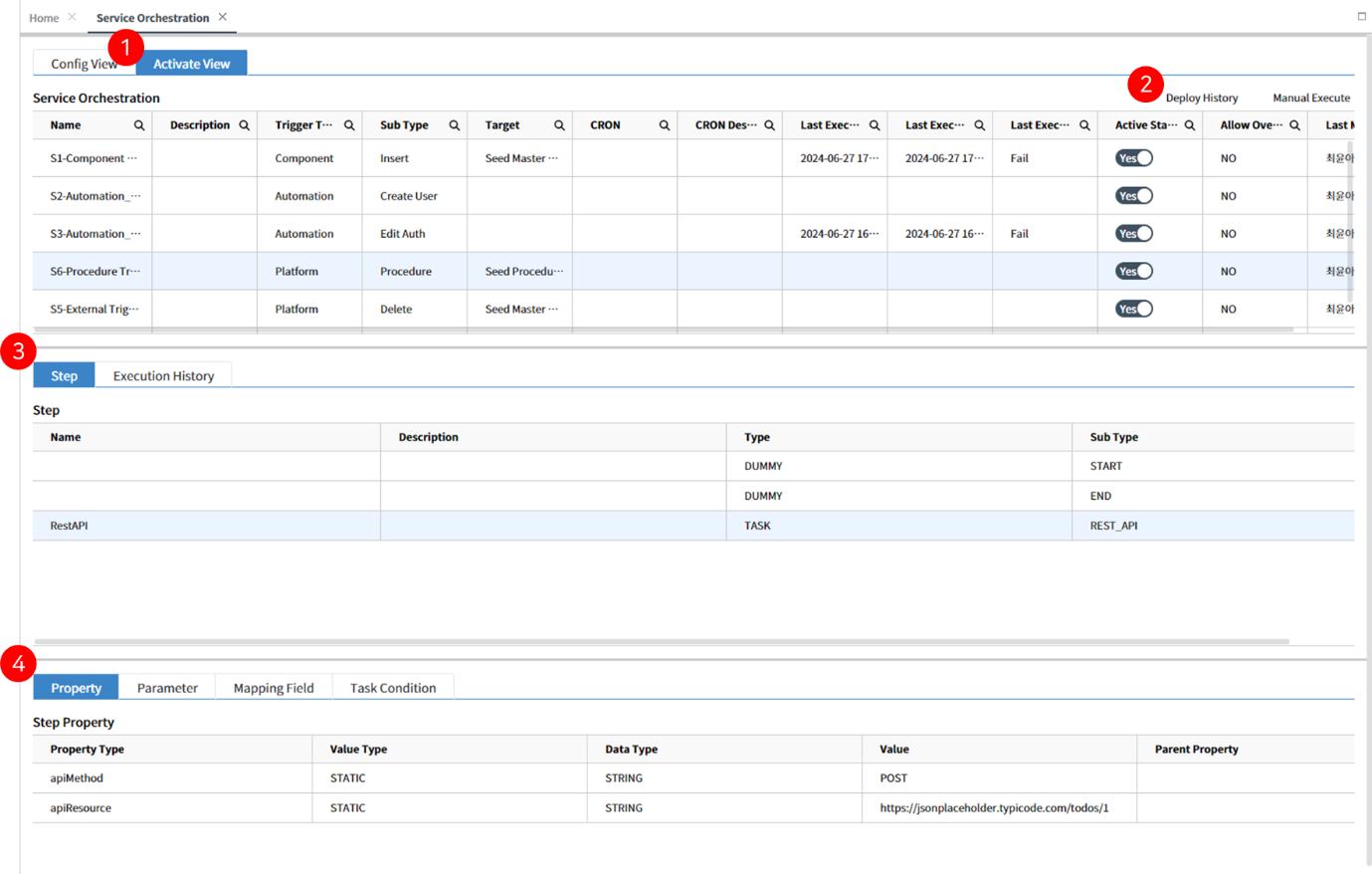The image size is (1372, 874).
Task: Click Trigger Type column search icon
Action: [x=349, y=125]
